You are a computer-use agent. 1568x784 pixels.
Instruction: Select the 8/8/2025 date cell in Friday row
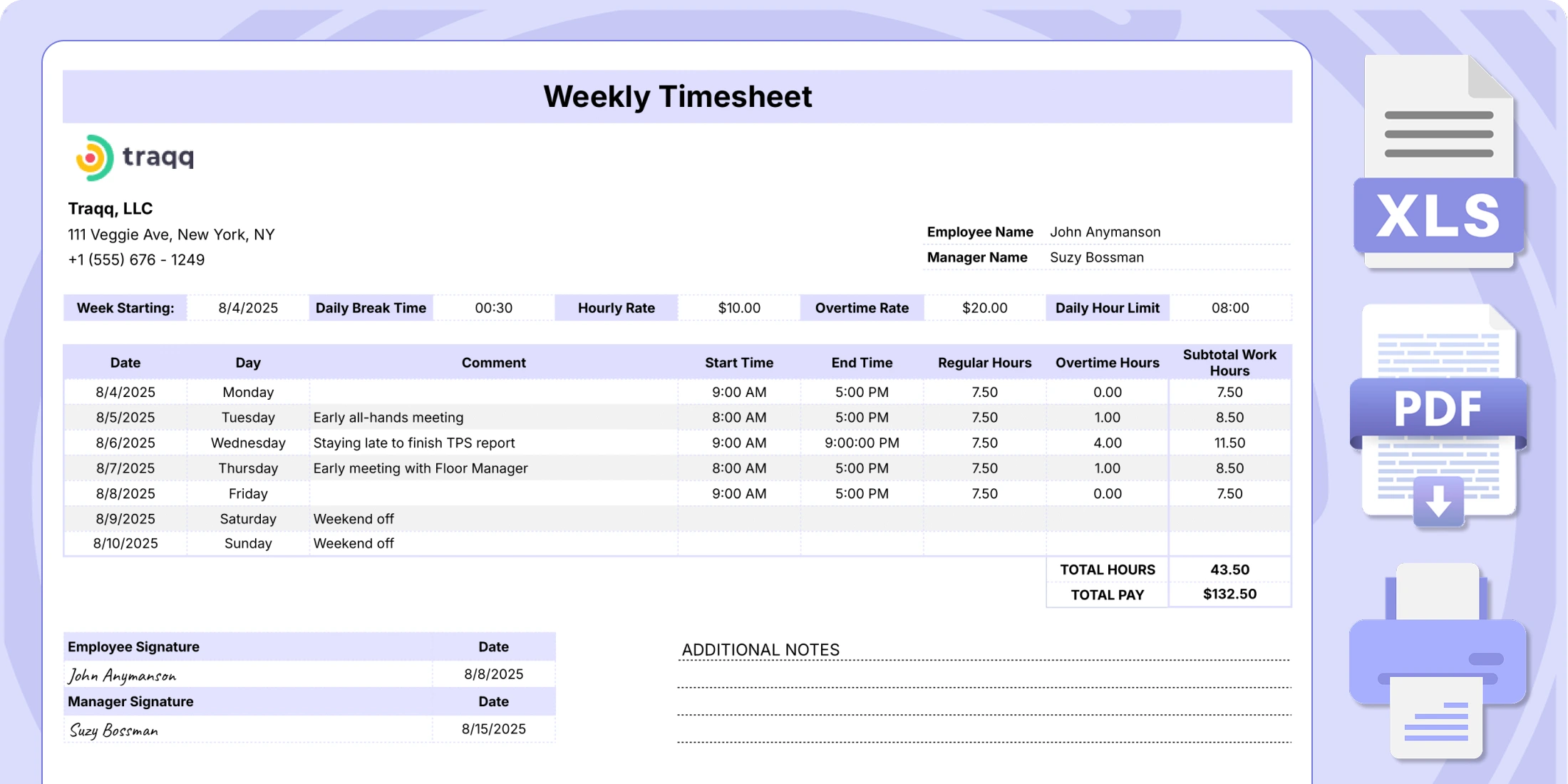[x=125, y=493]
